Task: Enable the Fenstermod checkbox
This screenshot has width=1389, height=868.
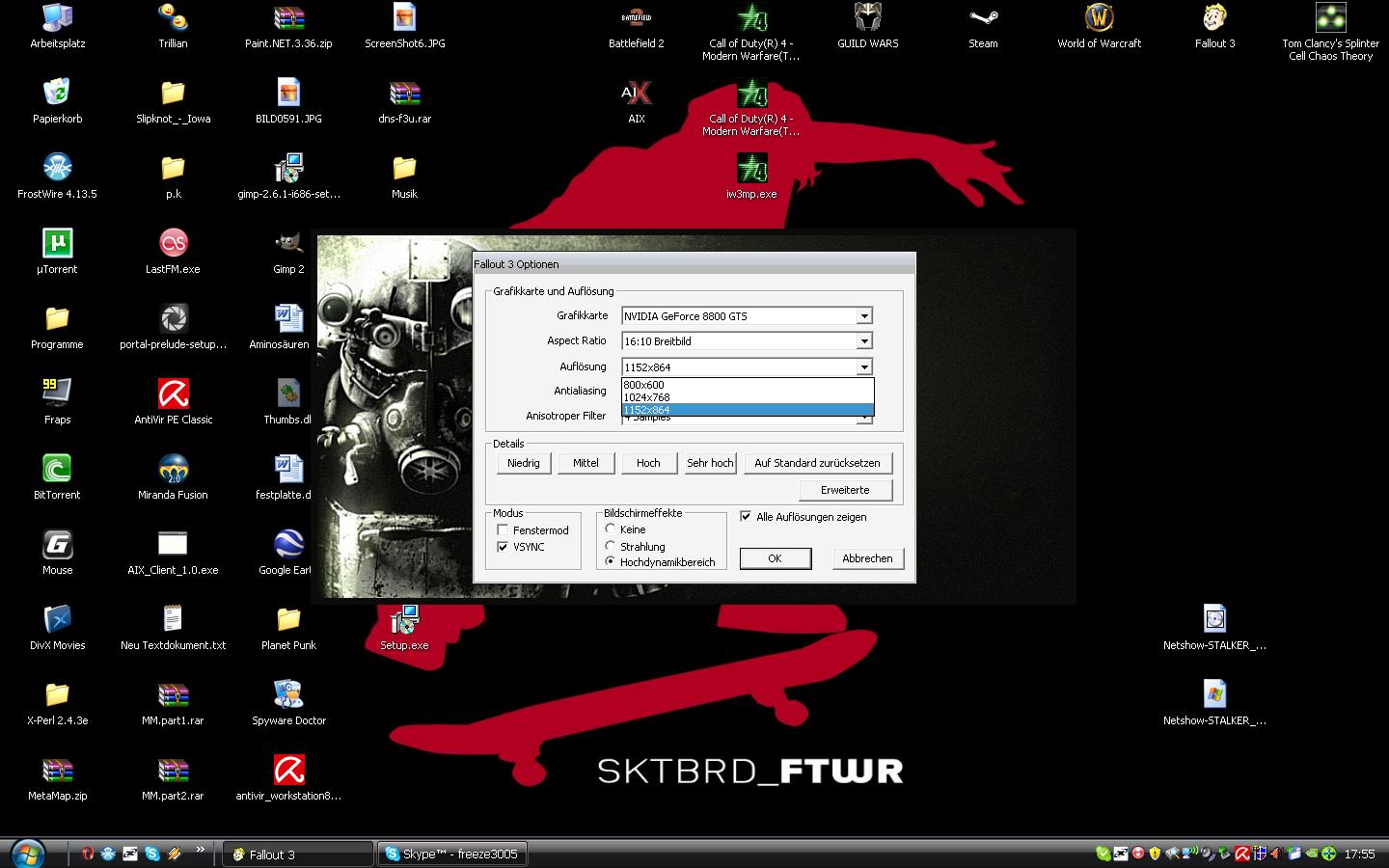Action: click(x=503, y=530)
